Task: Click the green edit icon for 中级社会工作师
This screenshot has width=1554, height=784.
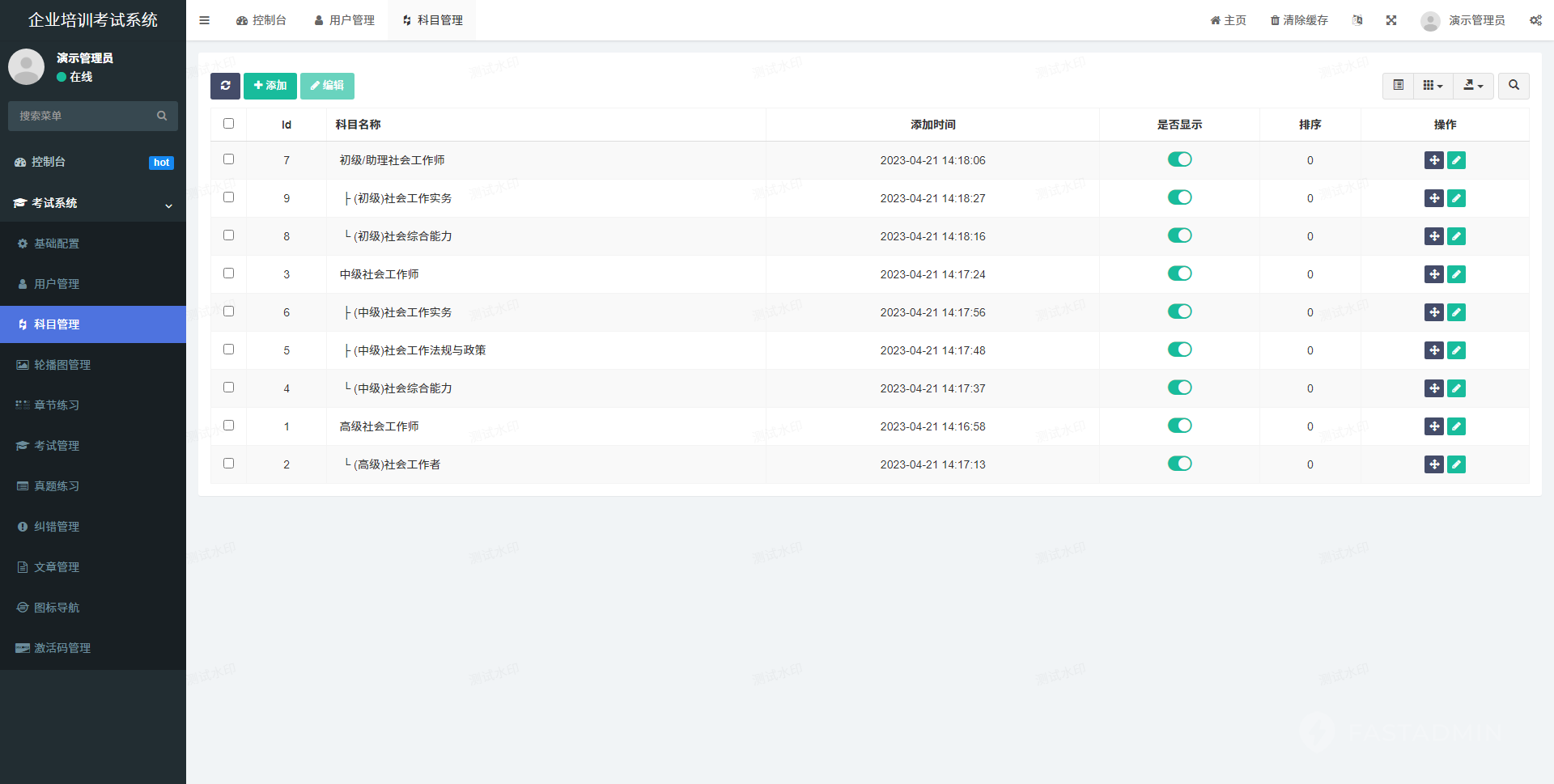Action: (1456, 274)
